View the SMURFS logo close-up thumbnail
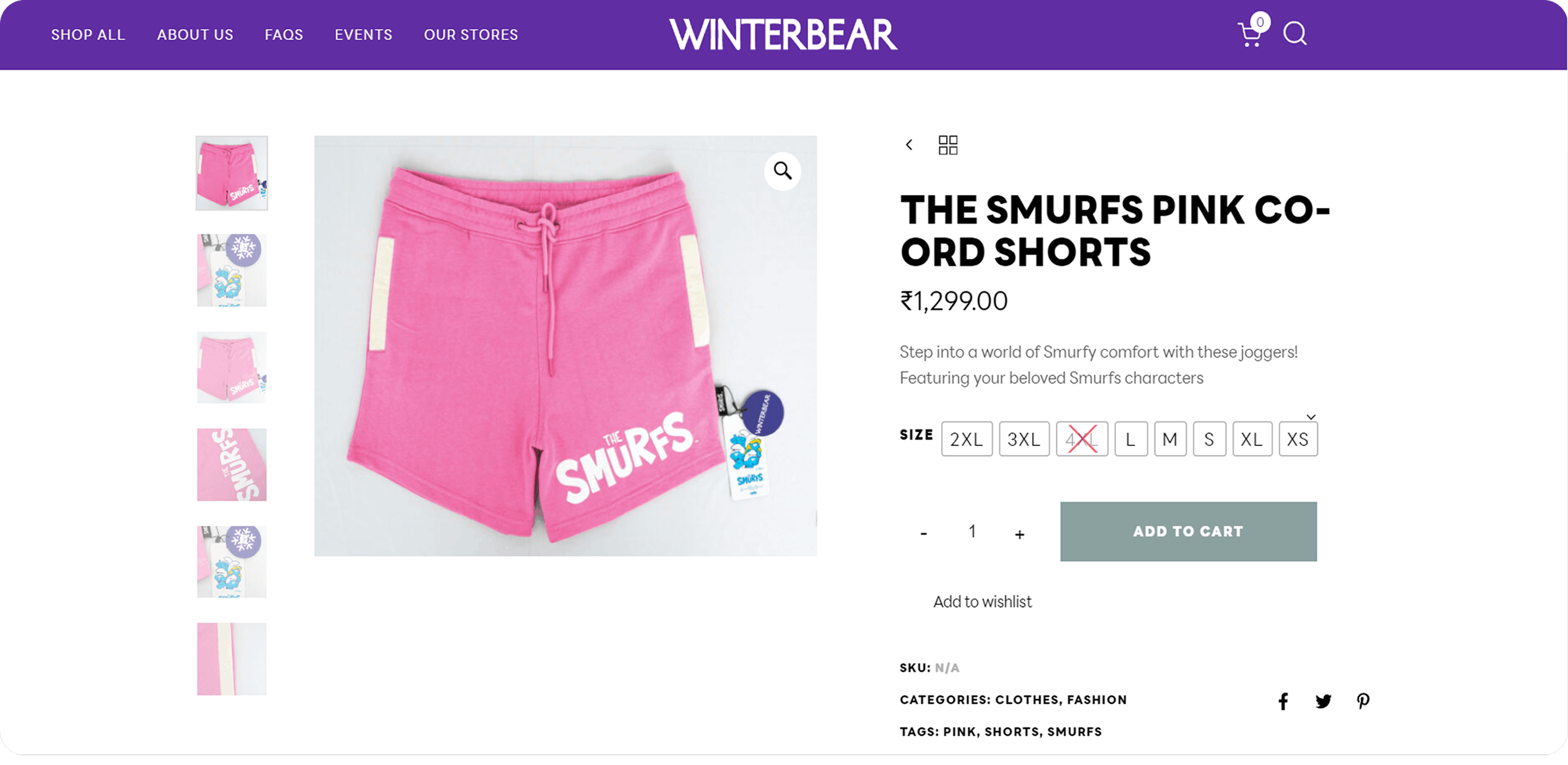Image resolution: width=1568 pixels, height=765 pixels. click(231, 465)
